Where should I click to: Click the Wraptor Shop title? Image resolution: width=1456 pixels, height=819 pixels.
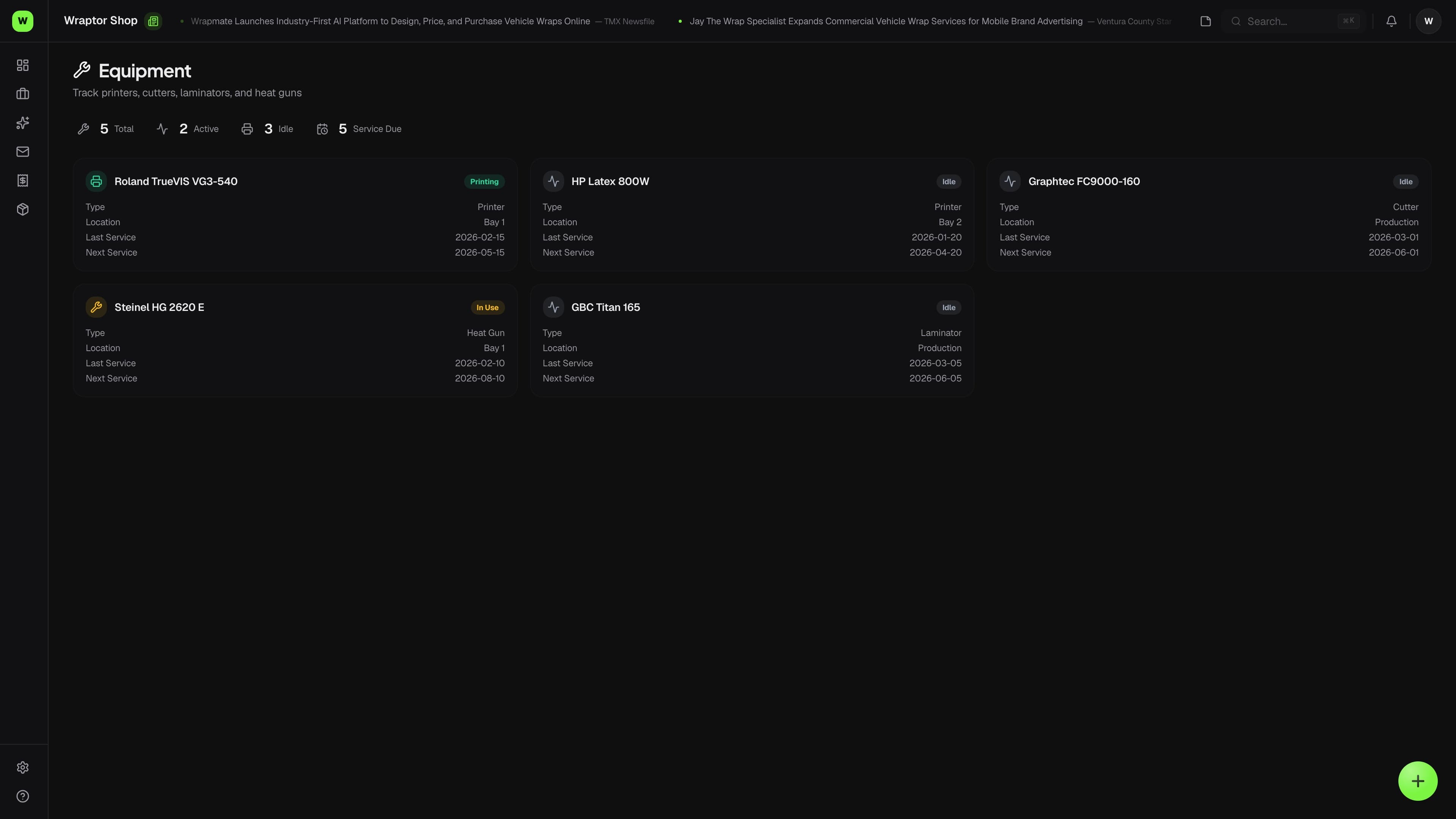pyautogui.click(x=100, y=20)
